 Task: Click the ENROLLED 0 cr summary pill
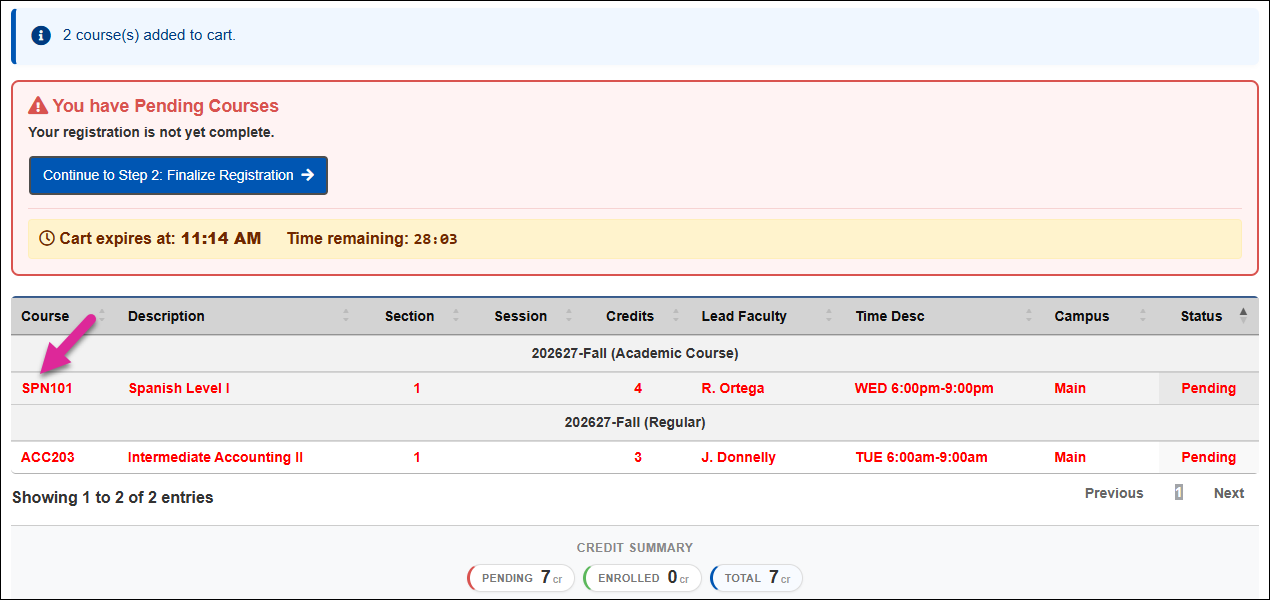point(642,578)
